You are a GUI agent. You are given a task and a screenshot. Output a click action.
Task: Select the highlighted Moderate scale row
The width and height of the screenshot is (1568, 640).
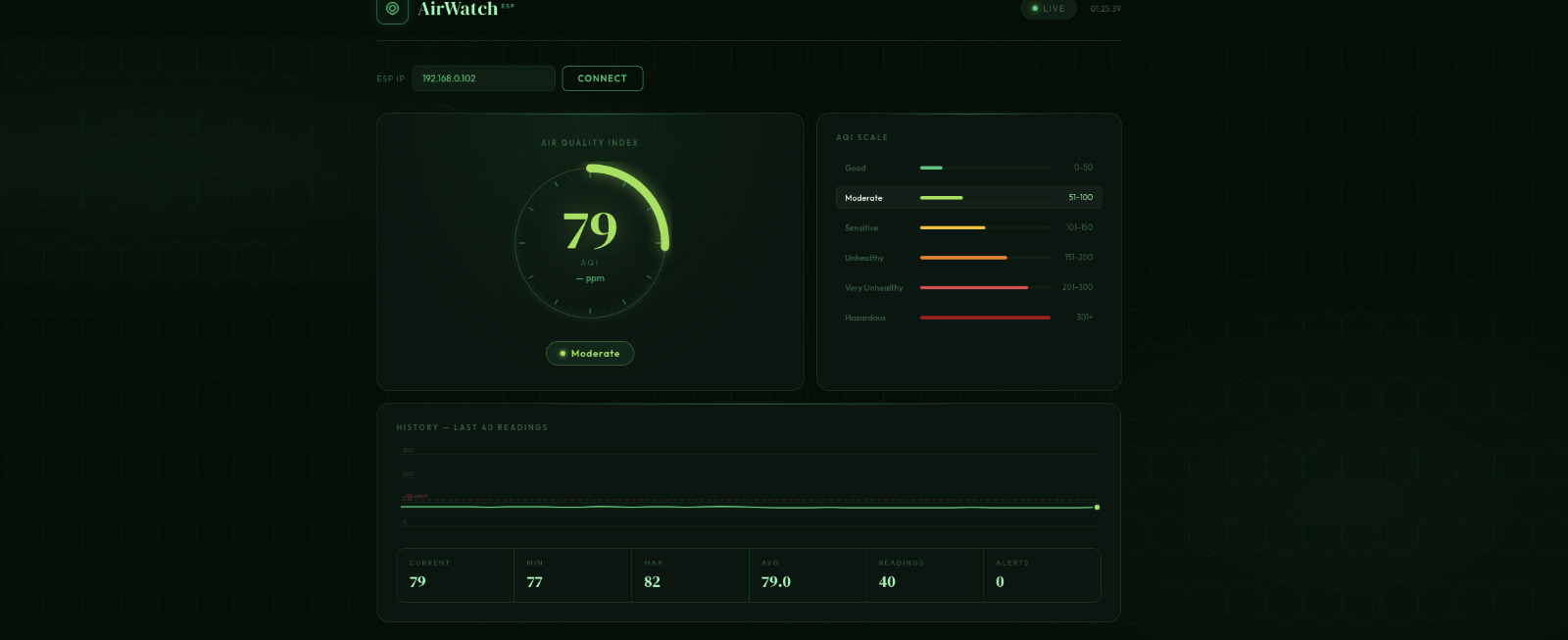point(969,198)
